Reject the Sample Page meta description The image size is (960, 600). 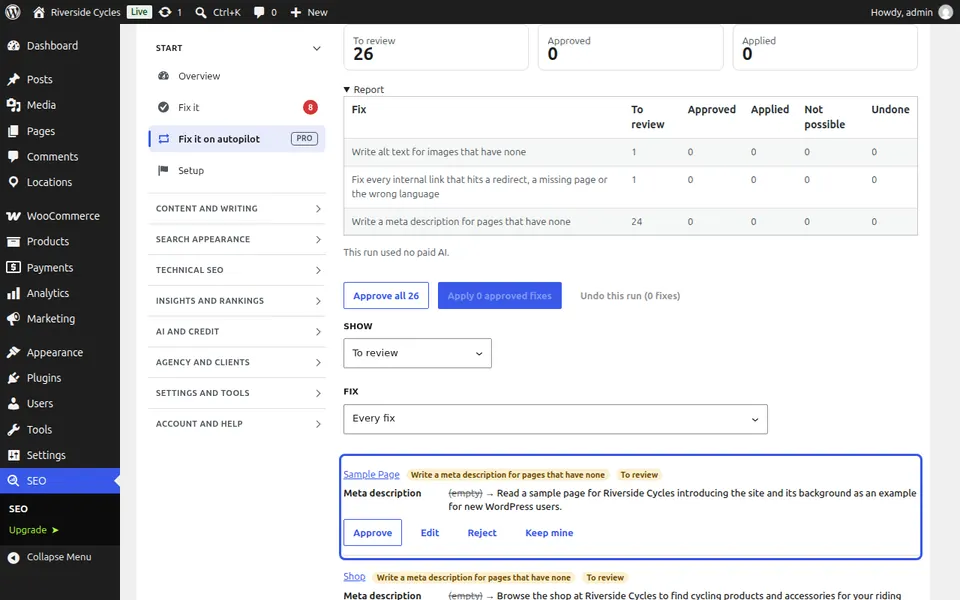tap(482, 533)
